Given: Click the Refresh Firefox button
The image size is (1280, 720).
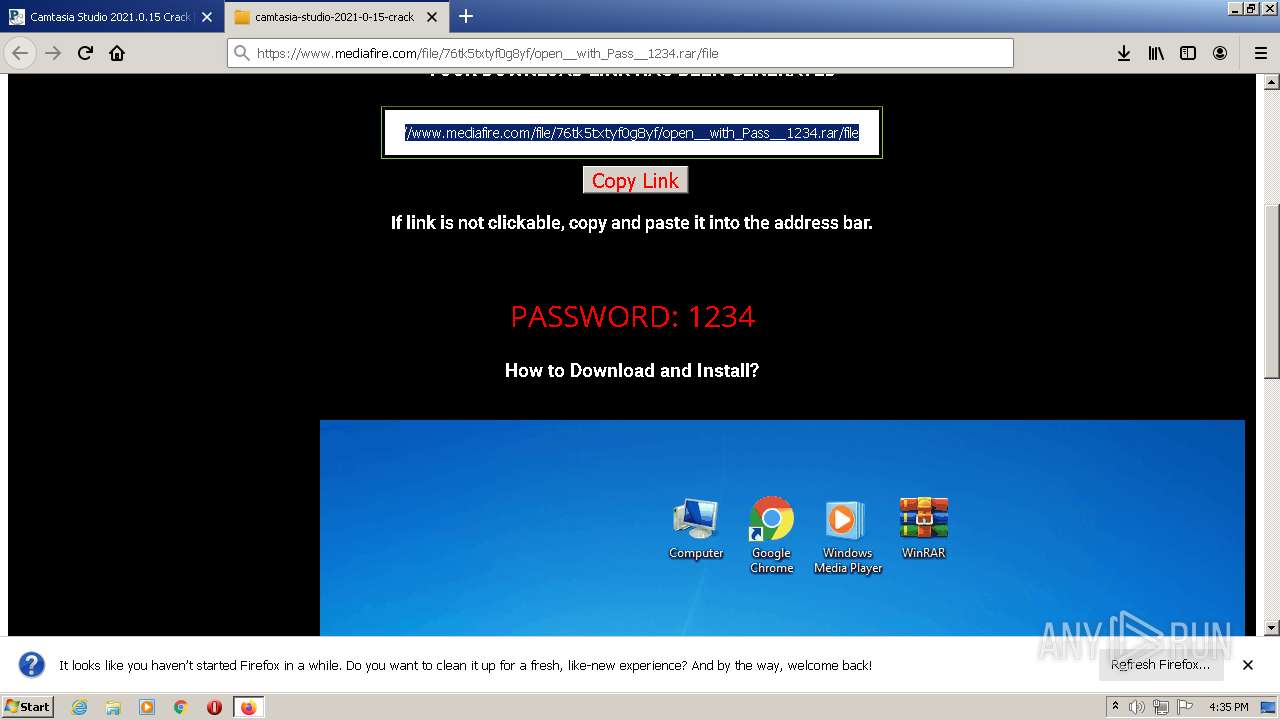Looking at the screenshot, I should coord(1160,664).
